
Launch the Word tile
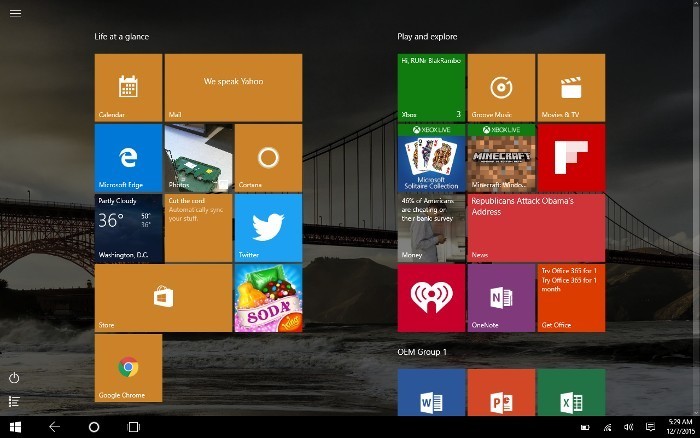[x=431, y=392]
